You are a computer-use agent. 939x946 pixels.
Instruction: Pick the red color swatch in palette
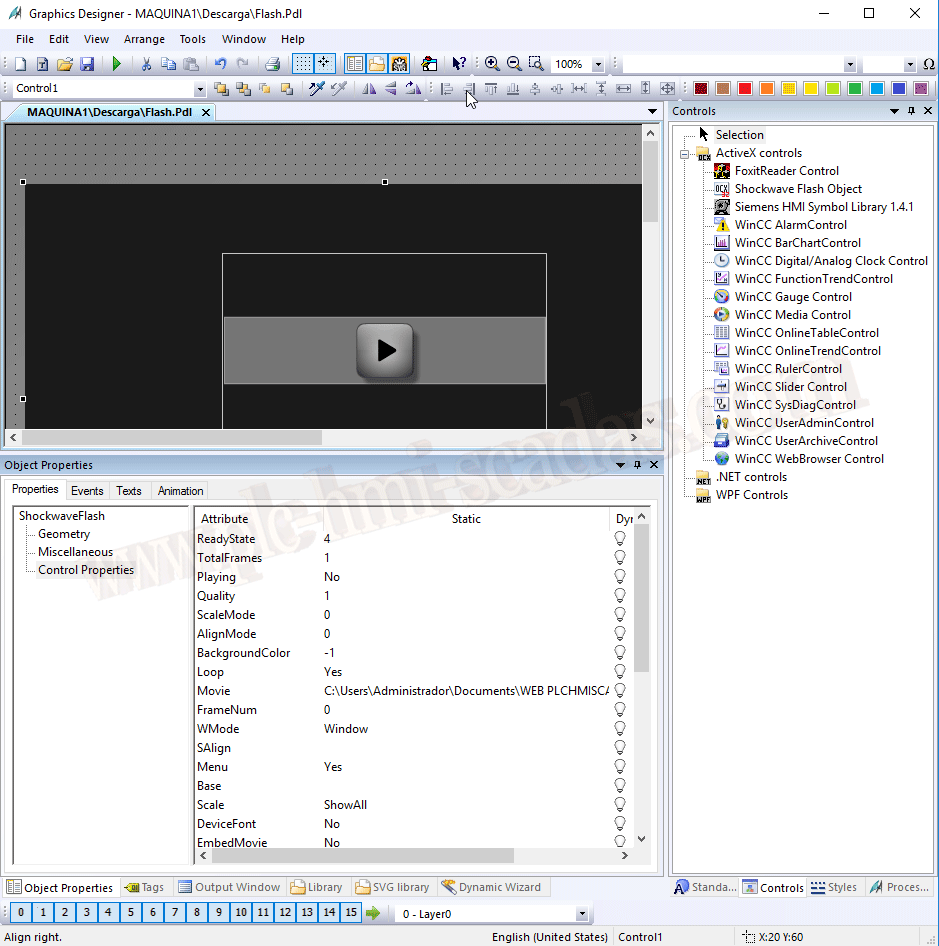click(745, 89)
